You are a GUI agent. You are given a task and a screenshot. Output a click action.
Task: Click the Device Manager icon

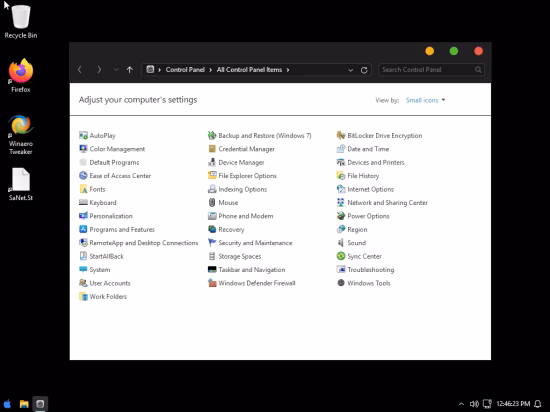pyautogui.click(x=212, y=162)
